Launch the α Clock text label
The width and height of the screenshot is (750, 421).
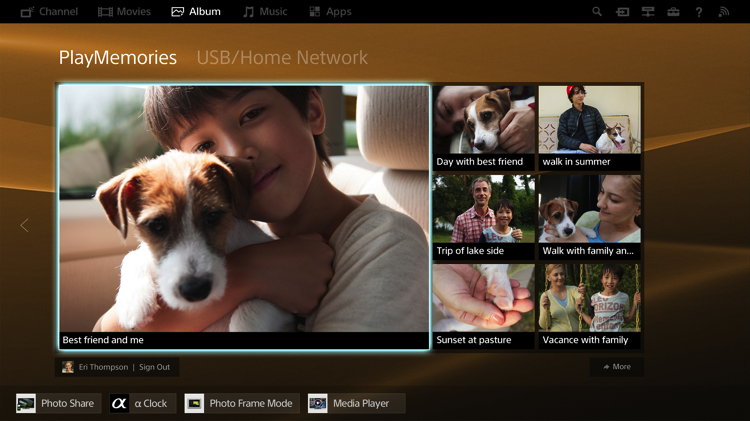(x=151, y=403)
